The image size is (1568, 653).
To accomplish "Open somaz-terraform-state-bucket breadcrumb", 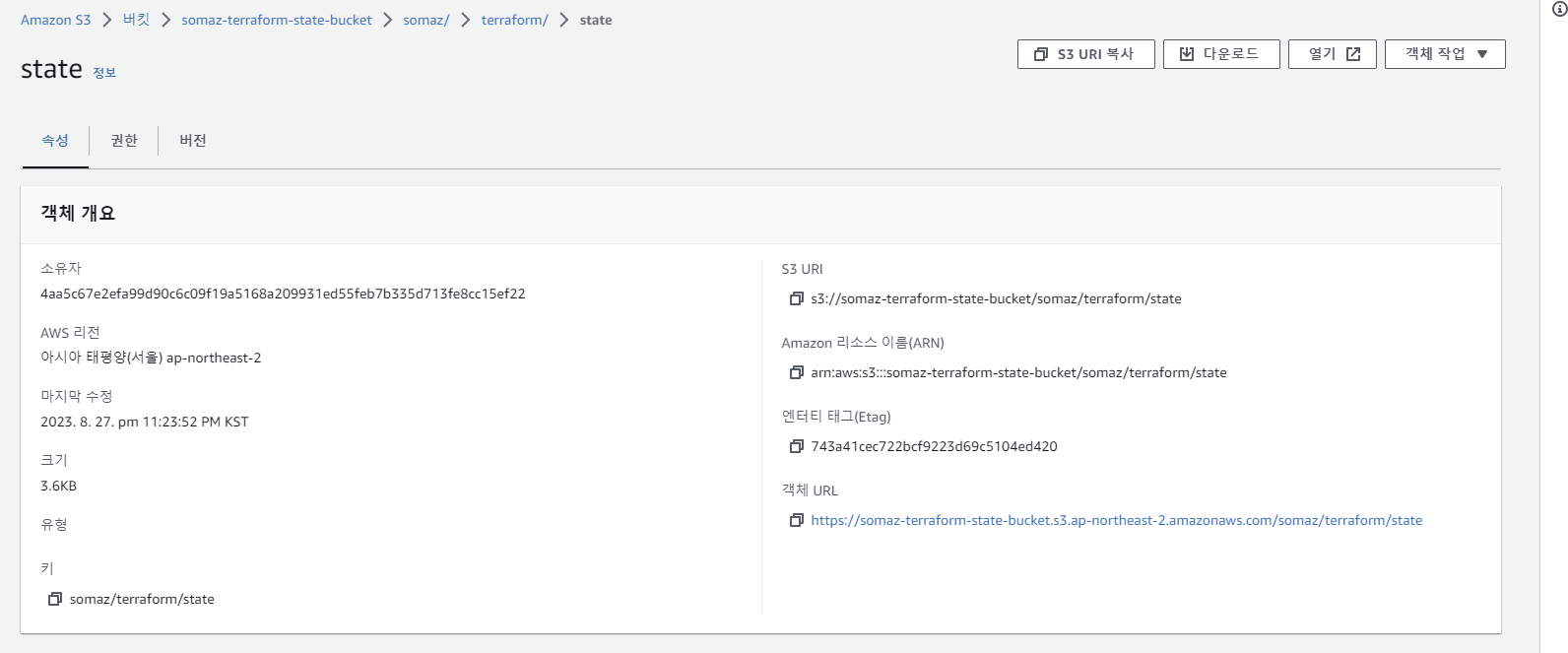I will pos(277,20).
